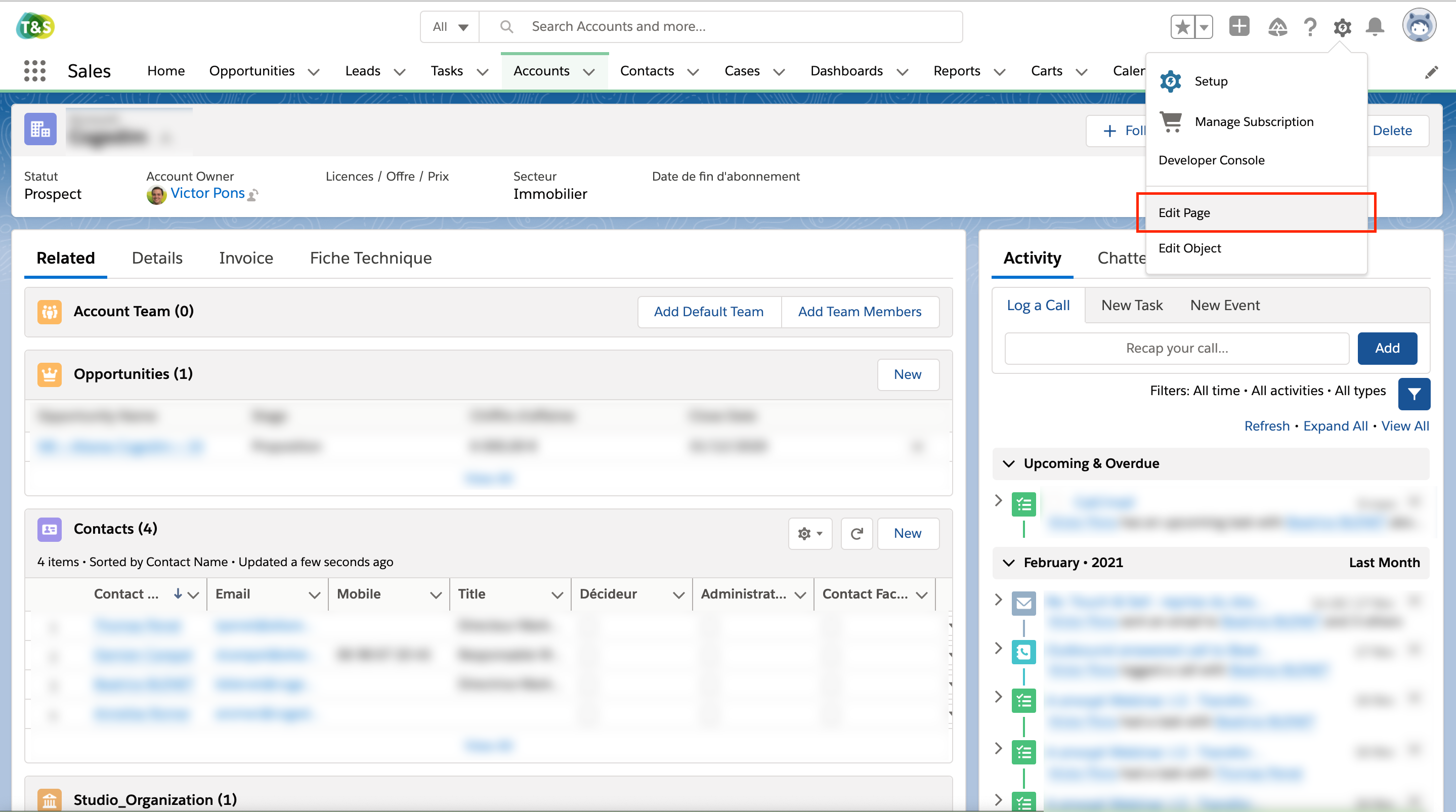Click the Add call button
Screen dimensions: 1456x812
pyautogui.click(x=1387, y=348)
